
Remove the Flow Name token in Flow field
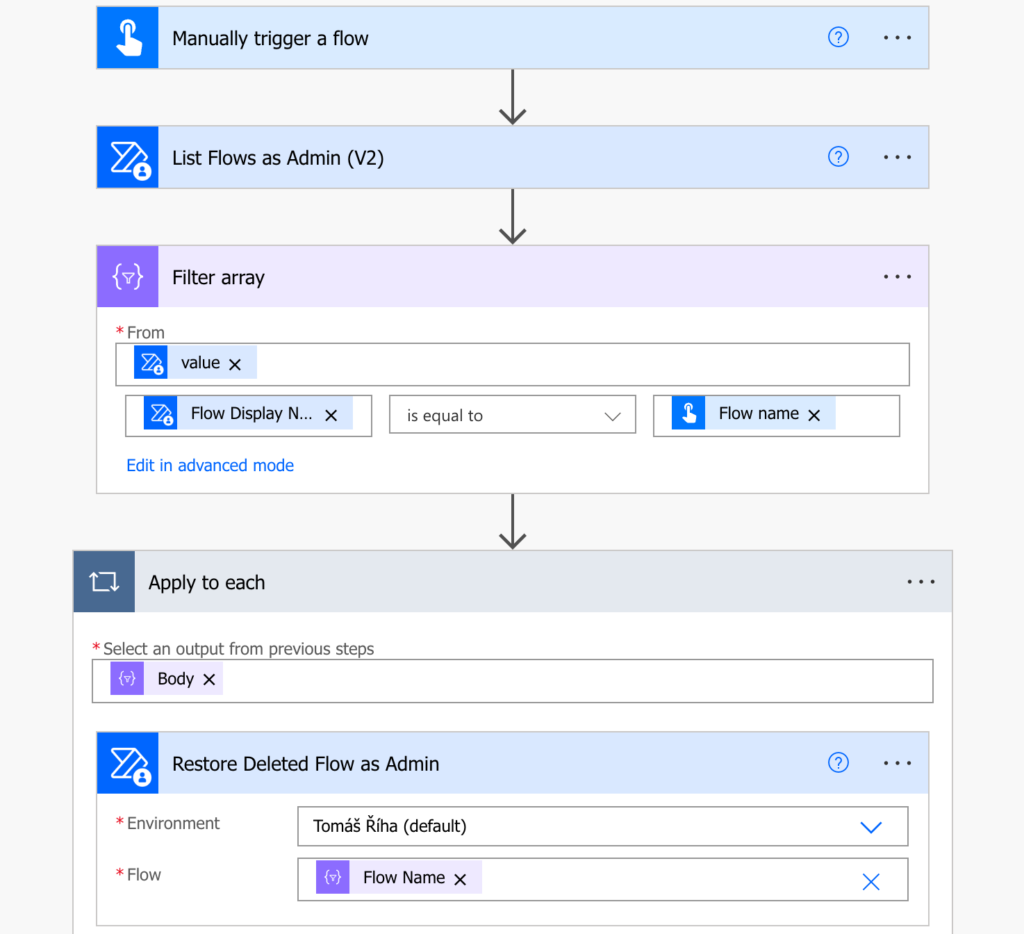[x=460, y=880]
